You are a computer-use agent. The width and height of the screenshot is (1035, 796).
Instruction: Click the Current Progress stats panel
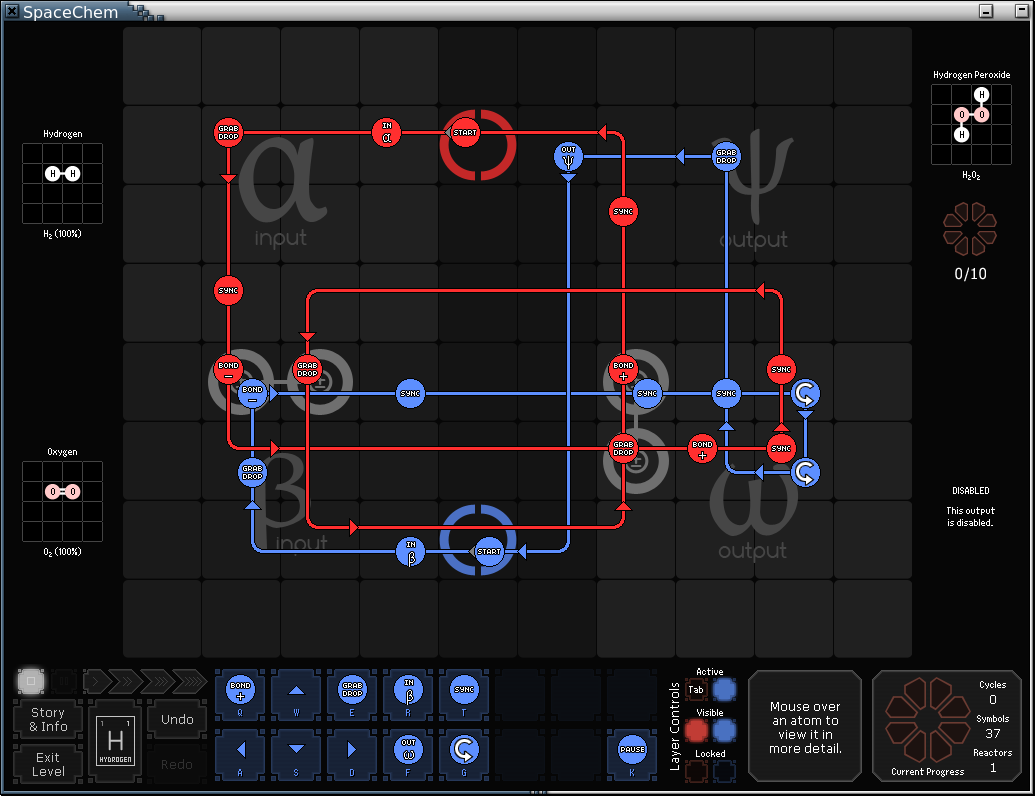(947, 726)
